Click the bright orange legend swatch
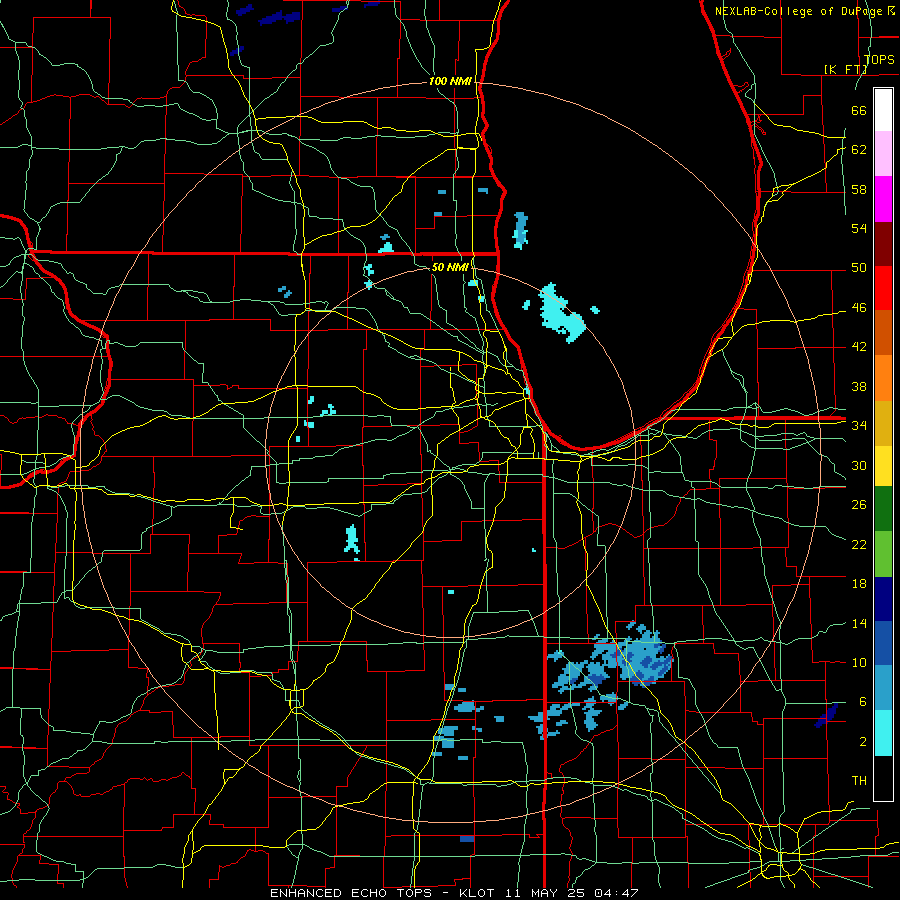 (883, 378)
